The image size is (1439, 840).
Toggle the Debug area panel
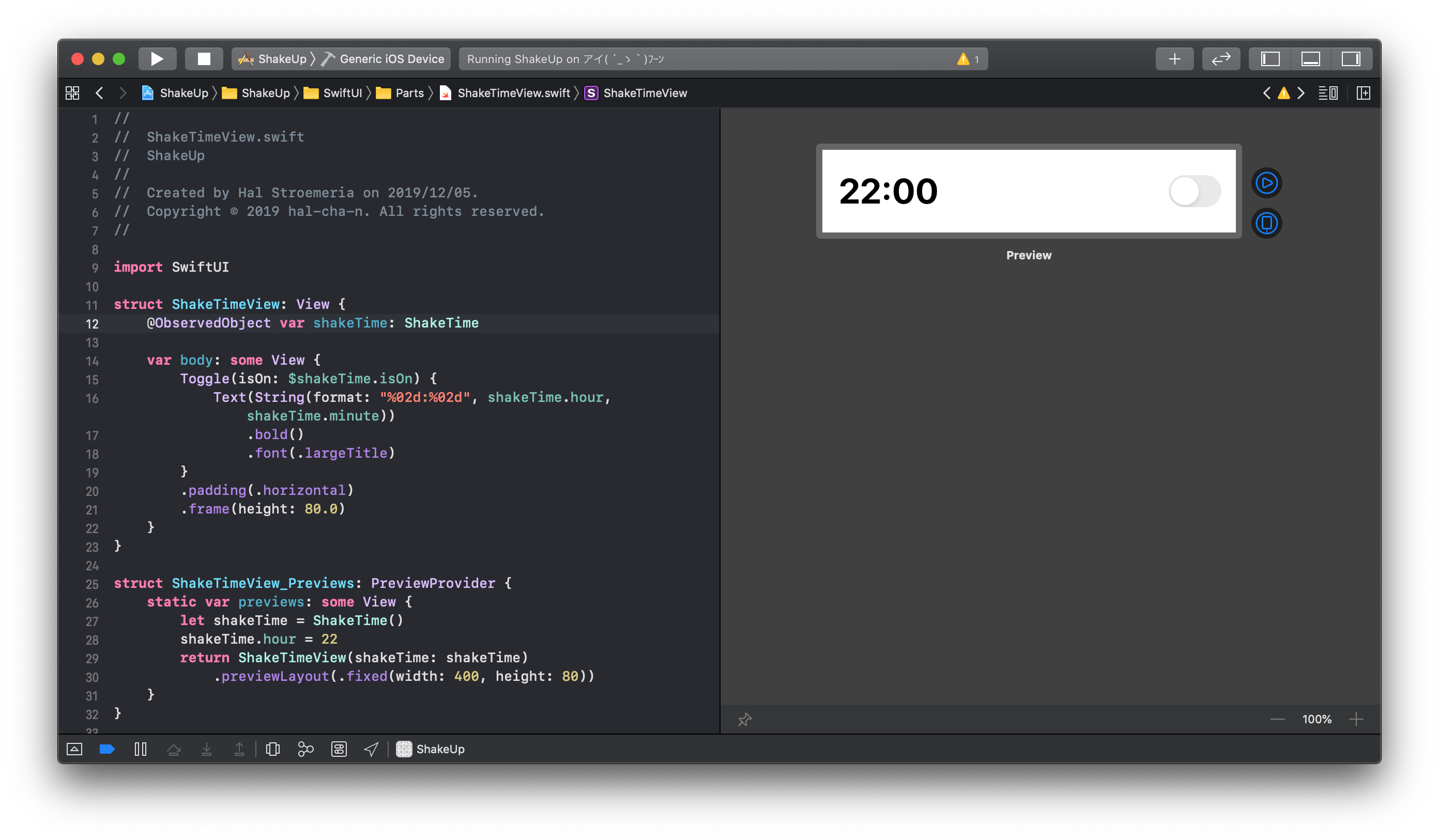click(1310, 59)
